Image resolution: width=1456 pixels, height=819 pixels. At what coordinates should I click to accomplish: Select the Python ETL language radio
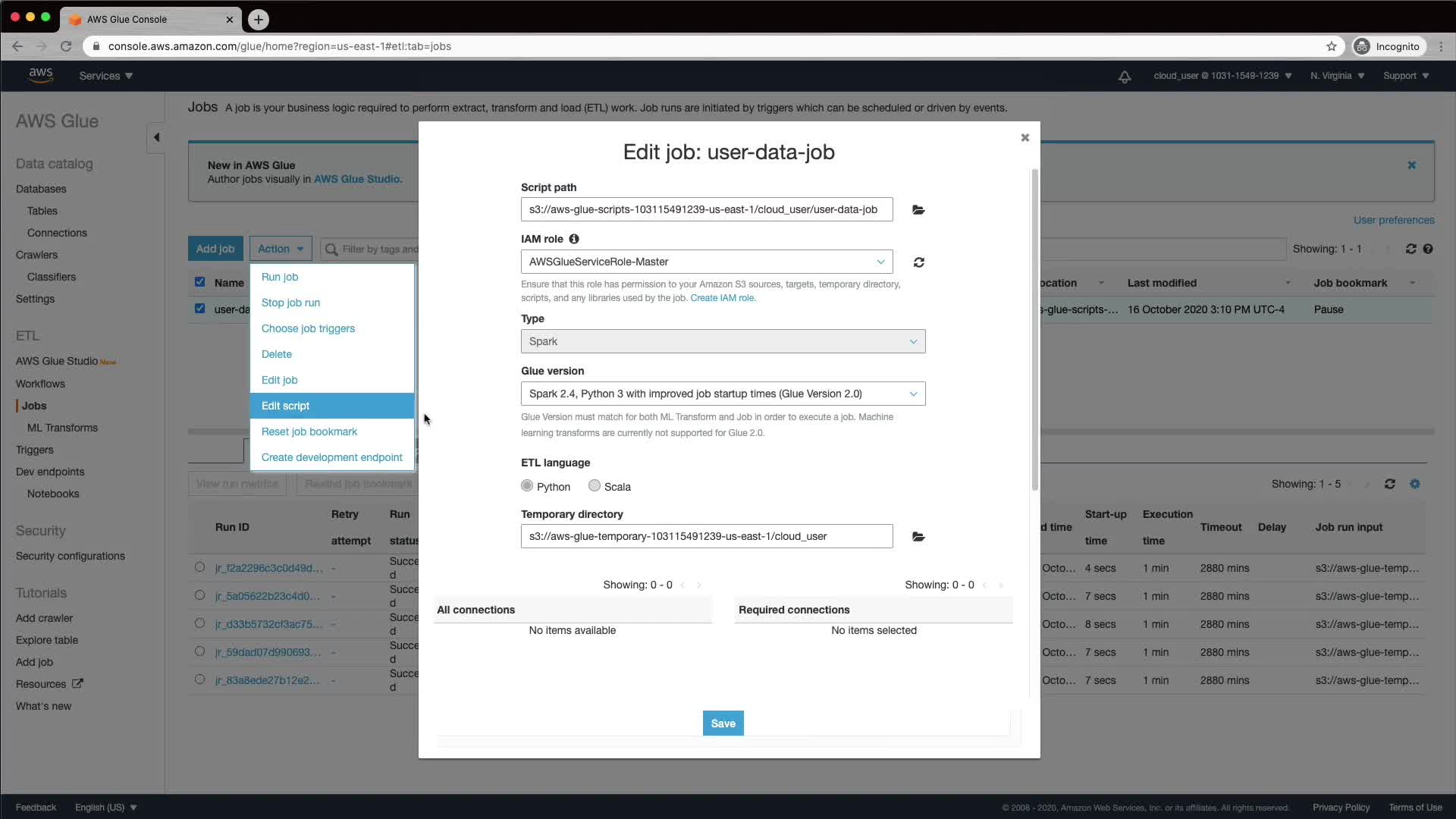click(x=527, y=486)
